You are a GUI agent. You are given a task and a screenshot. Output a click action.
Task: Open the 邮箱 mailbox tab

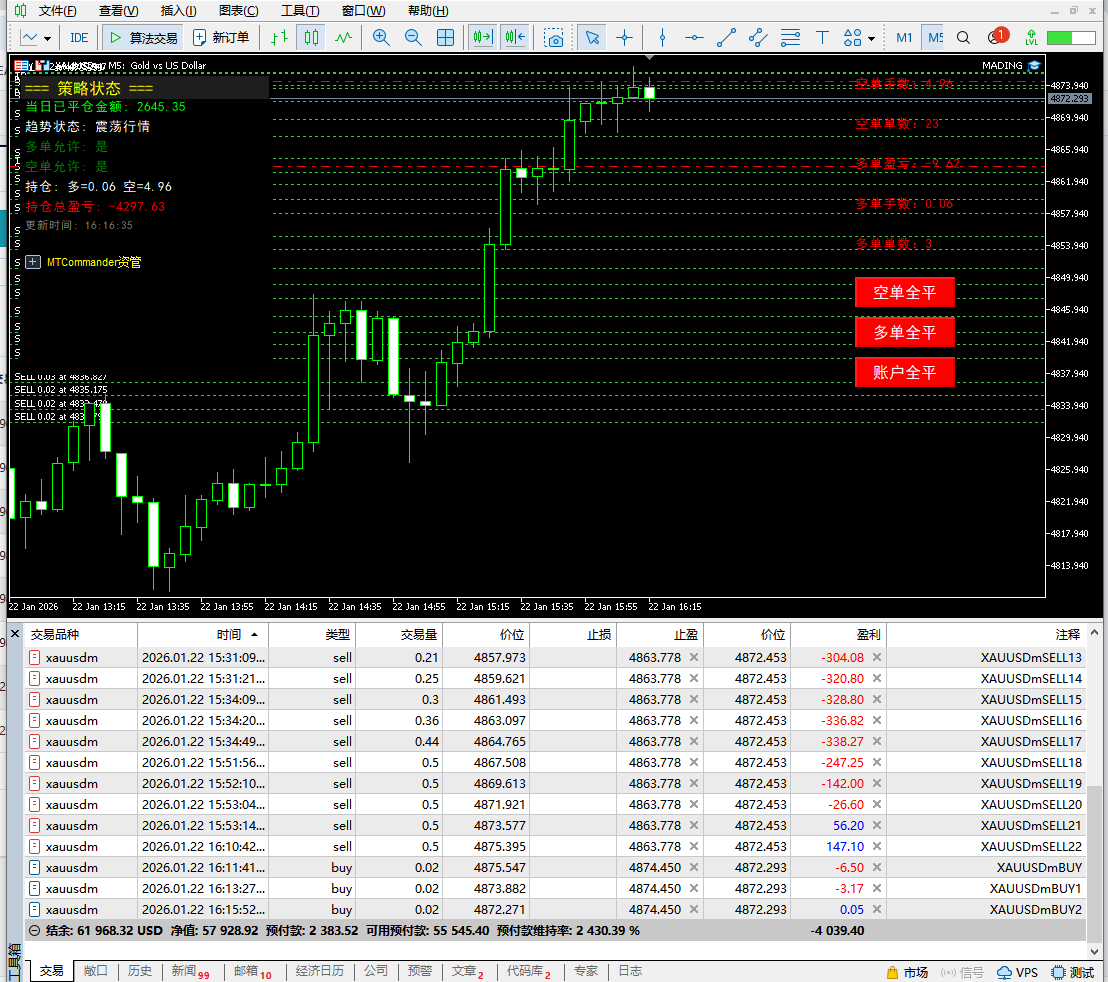tap(252, 971)
